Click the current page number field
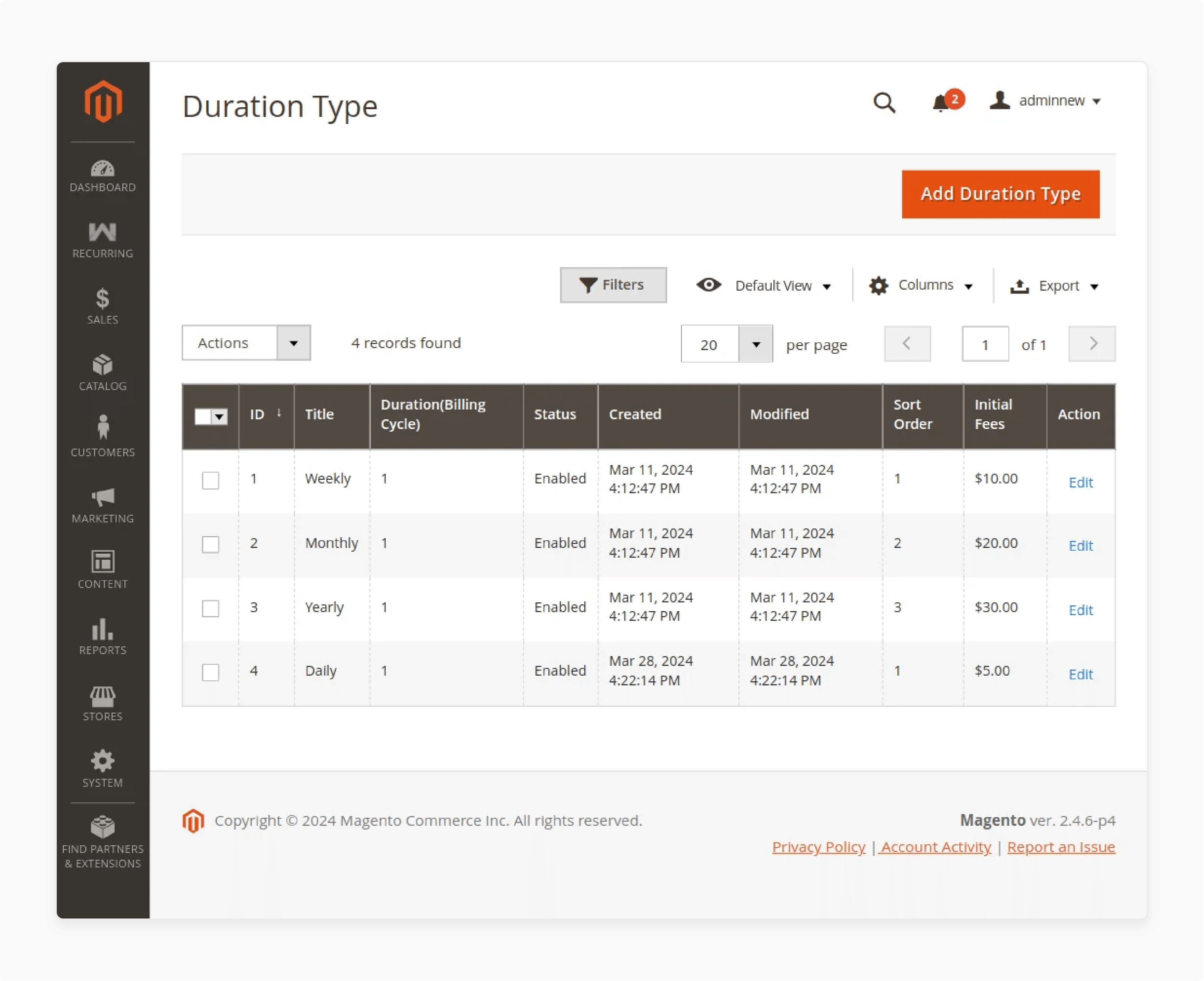The height and width of the screenshot is (981, 1204). (x=985, y=344)
